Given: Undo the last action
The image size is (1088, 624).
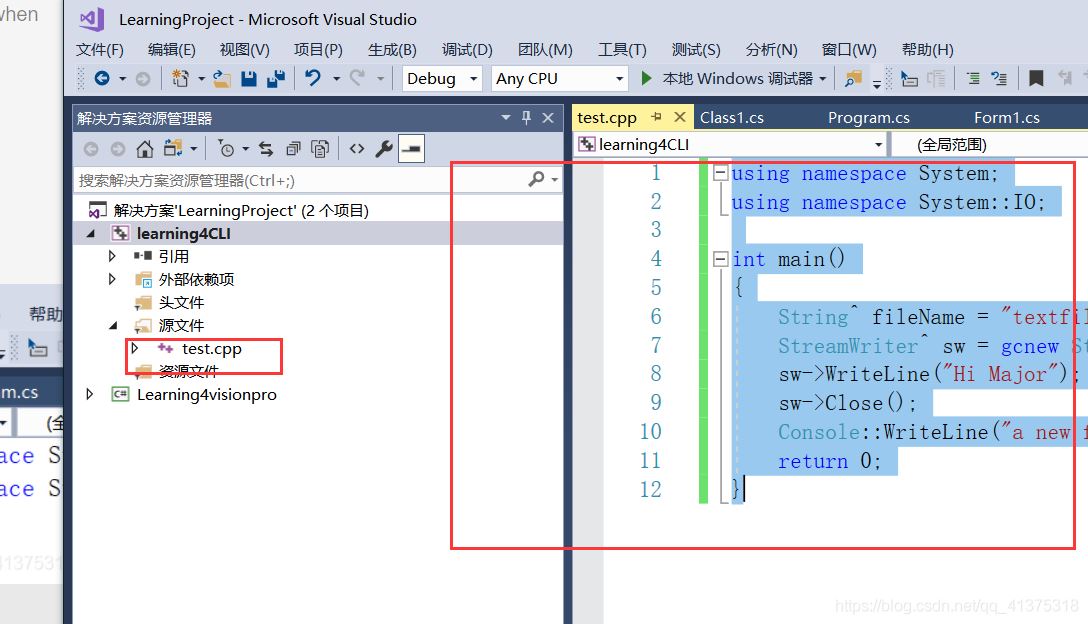Looking at the screenshot, I should coord(313,78).
